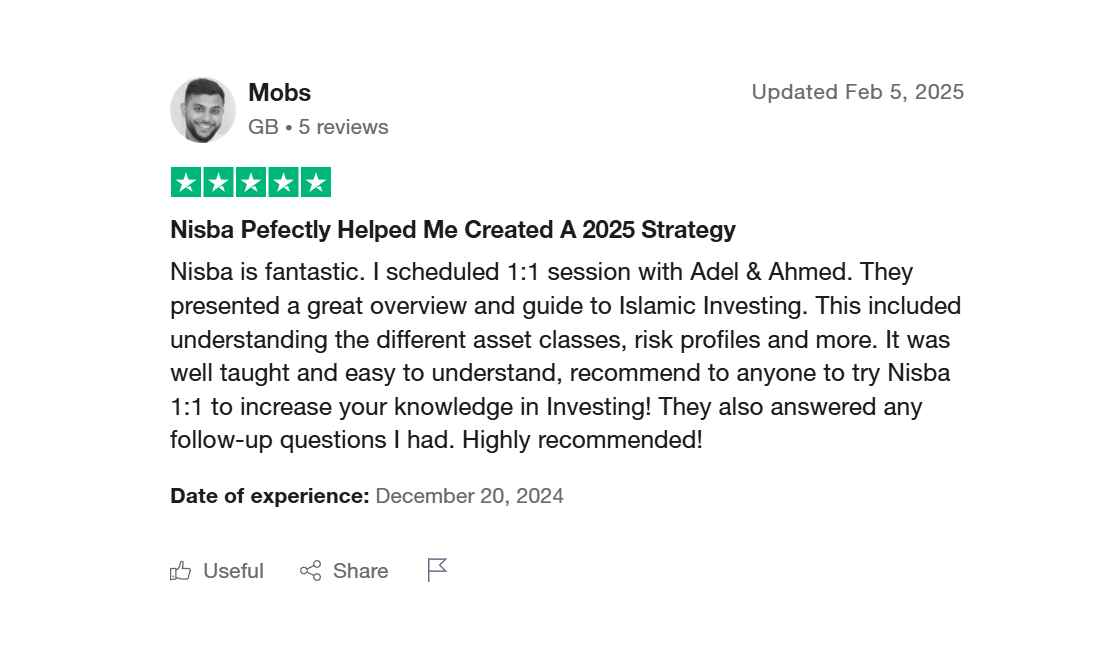Open the Mobs reviewer profile name
Image resolution: width=1109 pixels, height=657 pixels.
coord(279,93)
